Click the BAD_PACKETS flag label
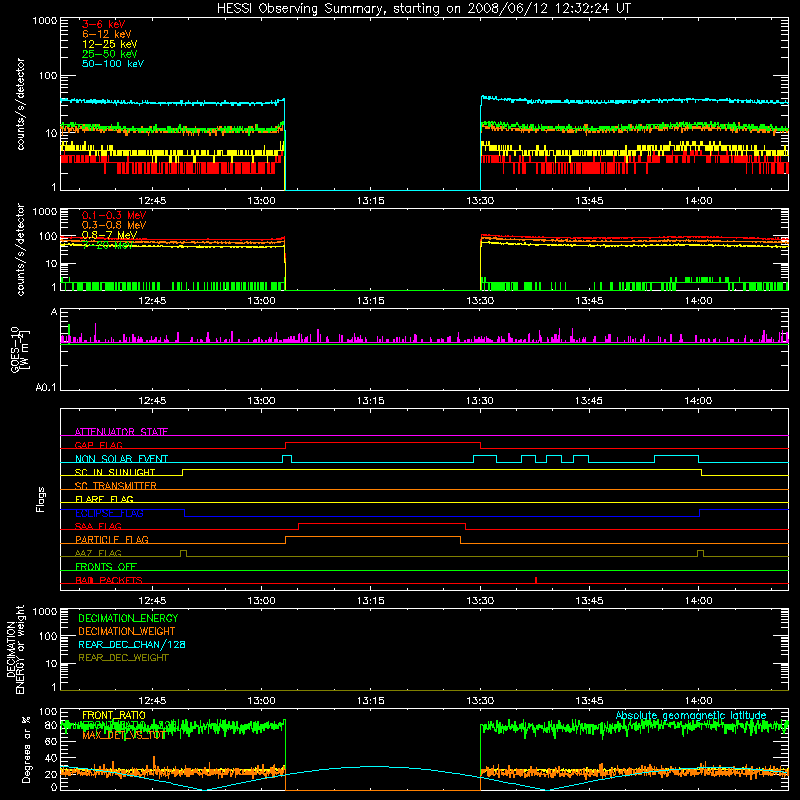 pyautogui.click(x=109, y=580)
